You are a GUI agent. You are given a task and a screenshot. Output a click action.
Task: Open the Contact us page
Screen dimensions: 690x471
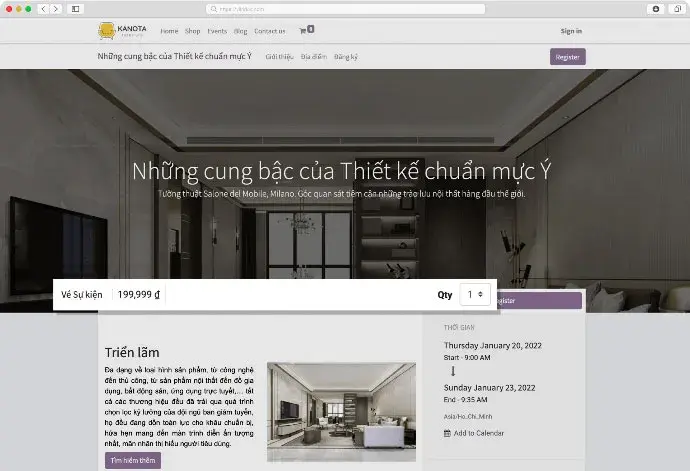click(269, 31)
